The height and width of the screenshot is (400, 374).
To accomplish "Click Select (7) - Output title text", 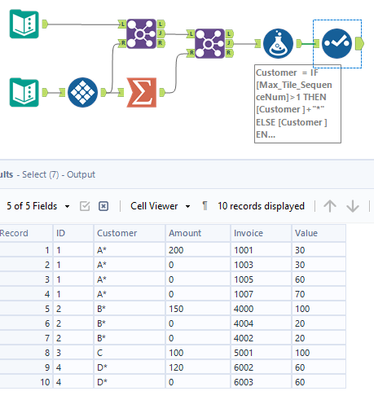I will (59, 174).
